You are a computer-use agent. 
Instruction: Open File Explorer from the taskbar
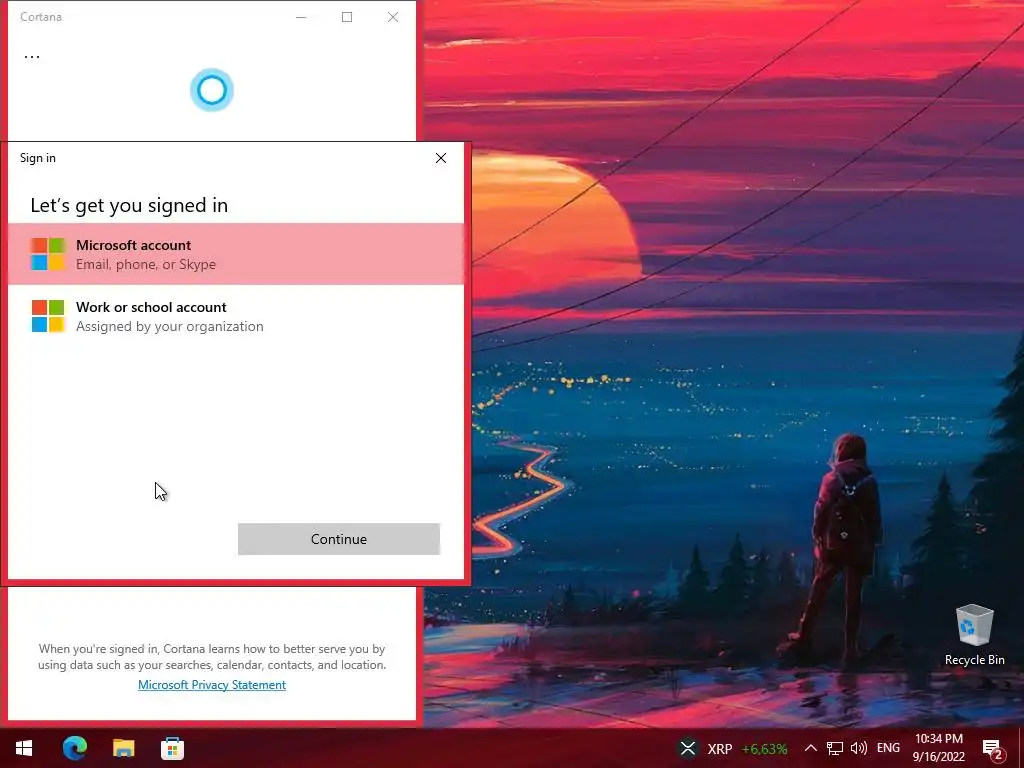pos(123,748)
